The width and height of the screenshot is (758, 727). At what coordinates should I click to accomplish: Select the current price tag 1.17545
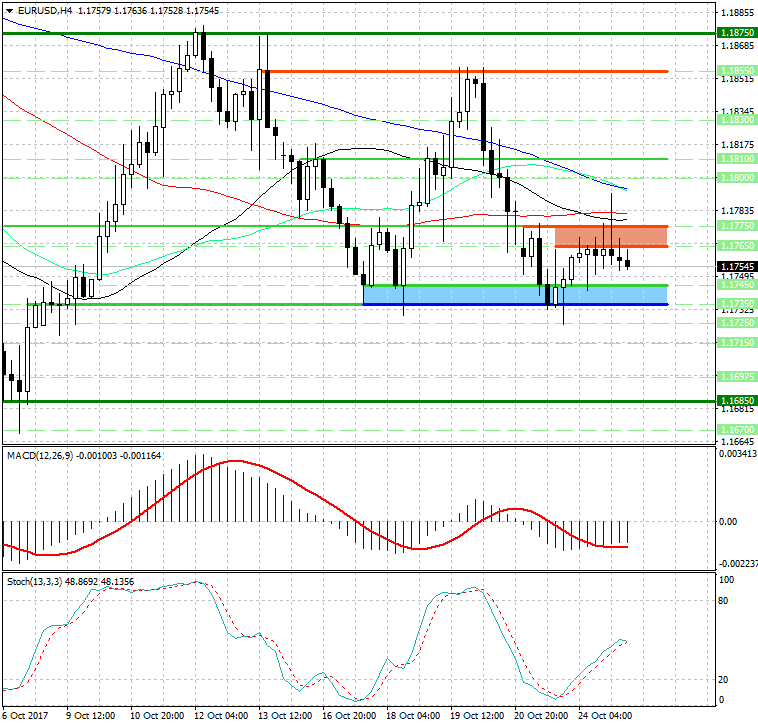click(736, 267)
